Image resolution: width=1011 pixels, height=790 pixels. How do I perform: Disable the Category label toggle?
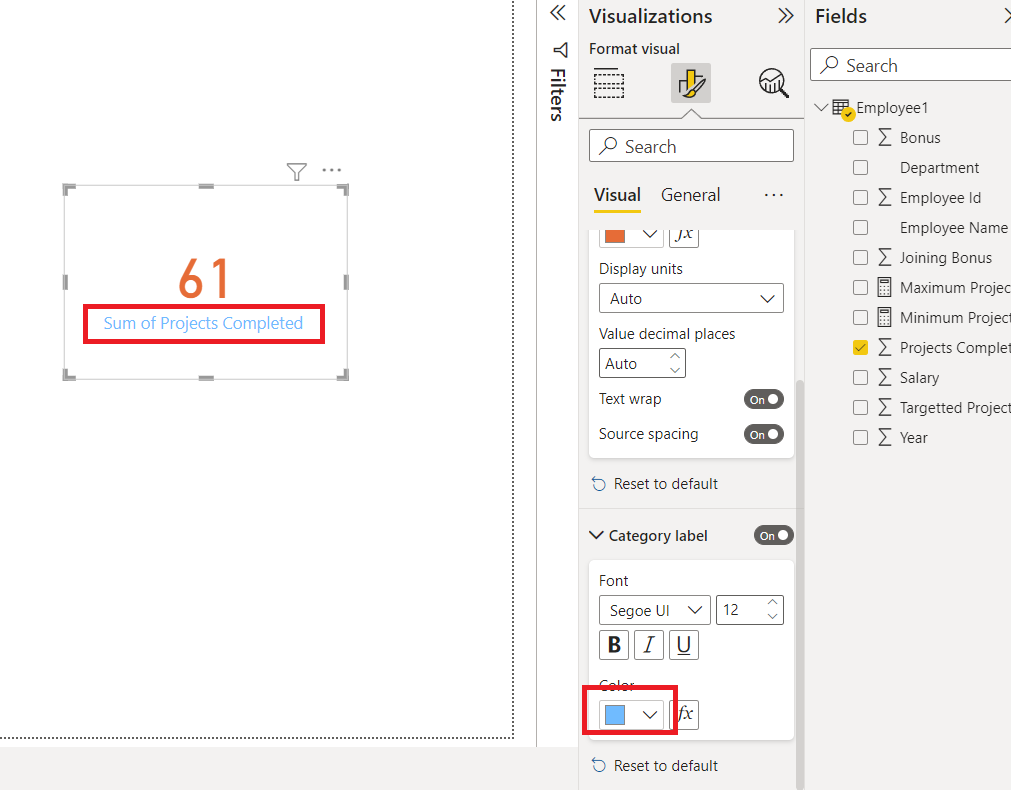[x=773, y=535]
